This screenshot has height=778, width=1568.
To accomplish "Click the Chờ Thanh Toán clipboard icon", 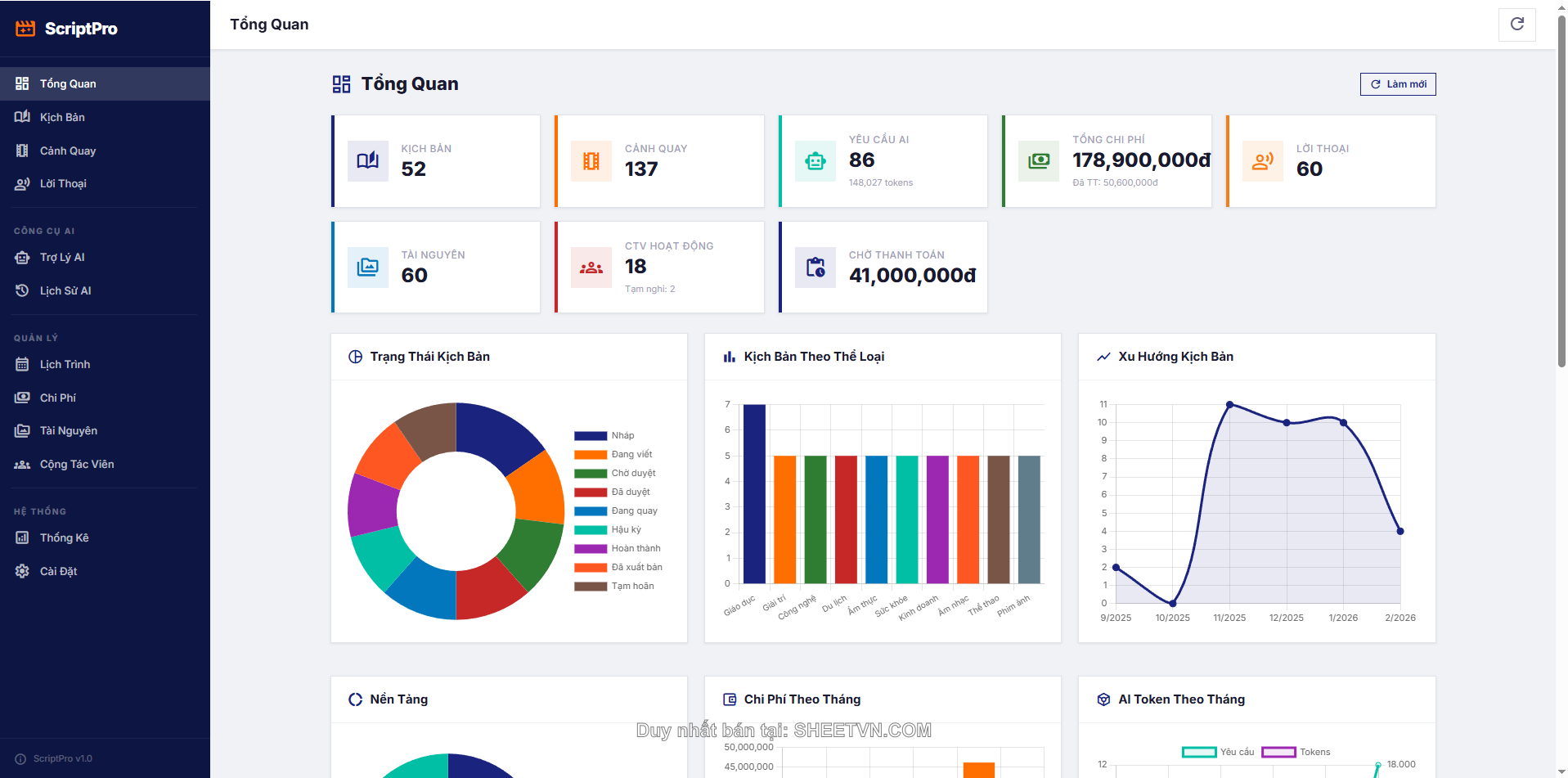I will coord(815,268).
